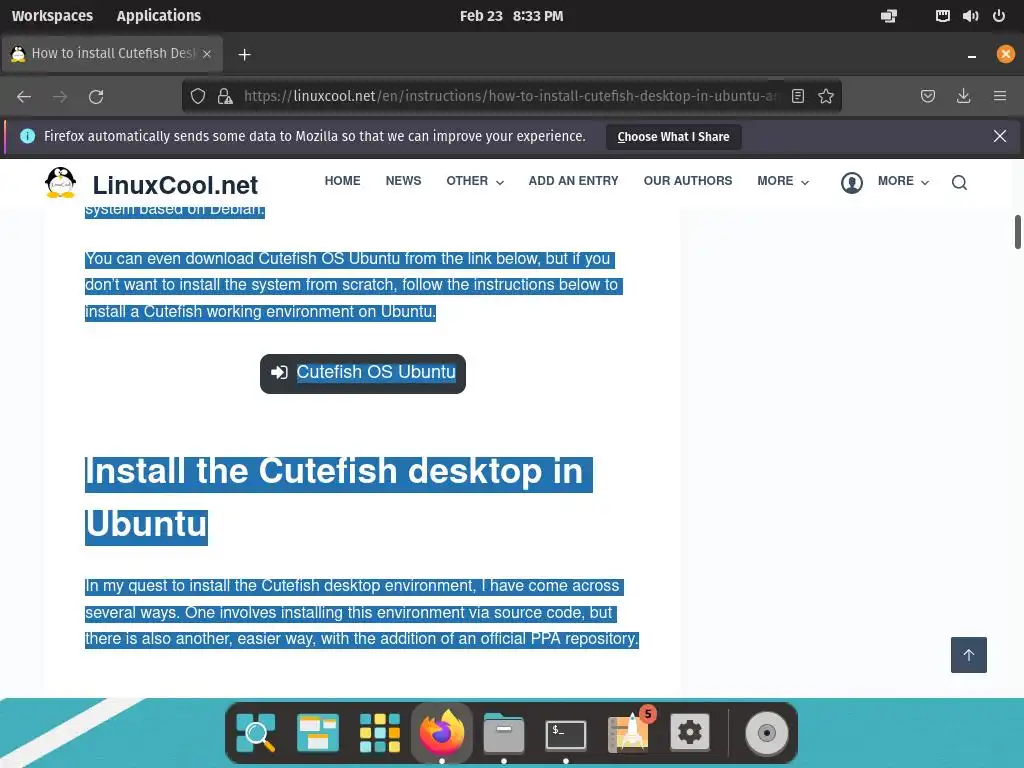Screen dimensions: 1024x768
Task: Click the Choose What I Share button
Action: click(x=673, y=136)
